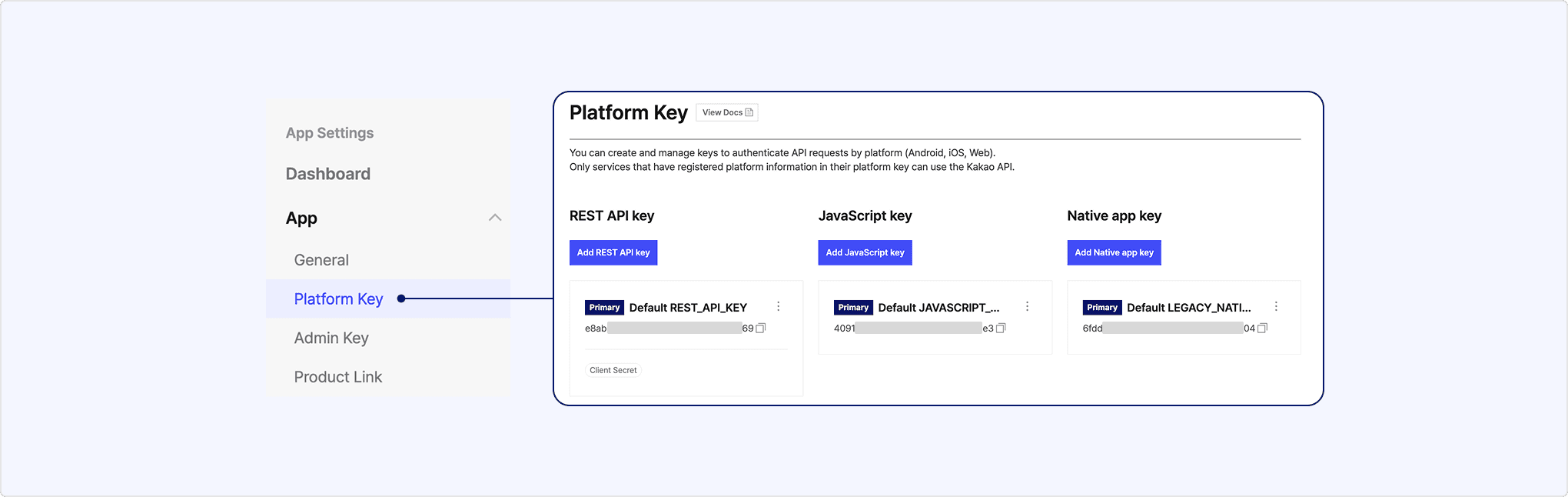Copy the JavaScript key value

point(1000,329)
